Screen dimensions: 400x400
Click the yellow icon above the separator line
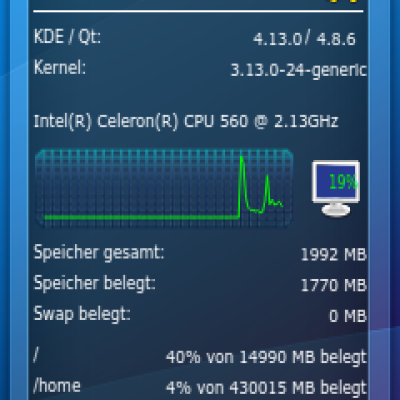[x=344, y=1]
